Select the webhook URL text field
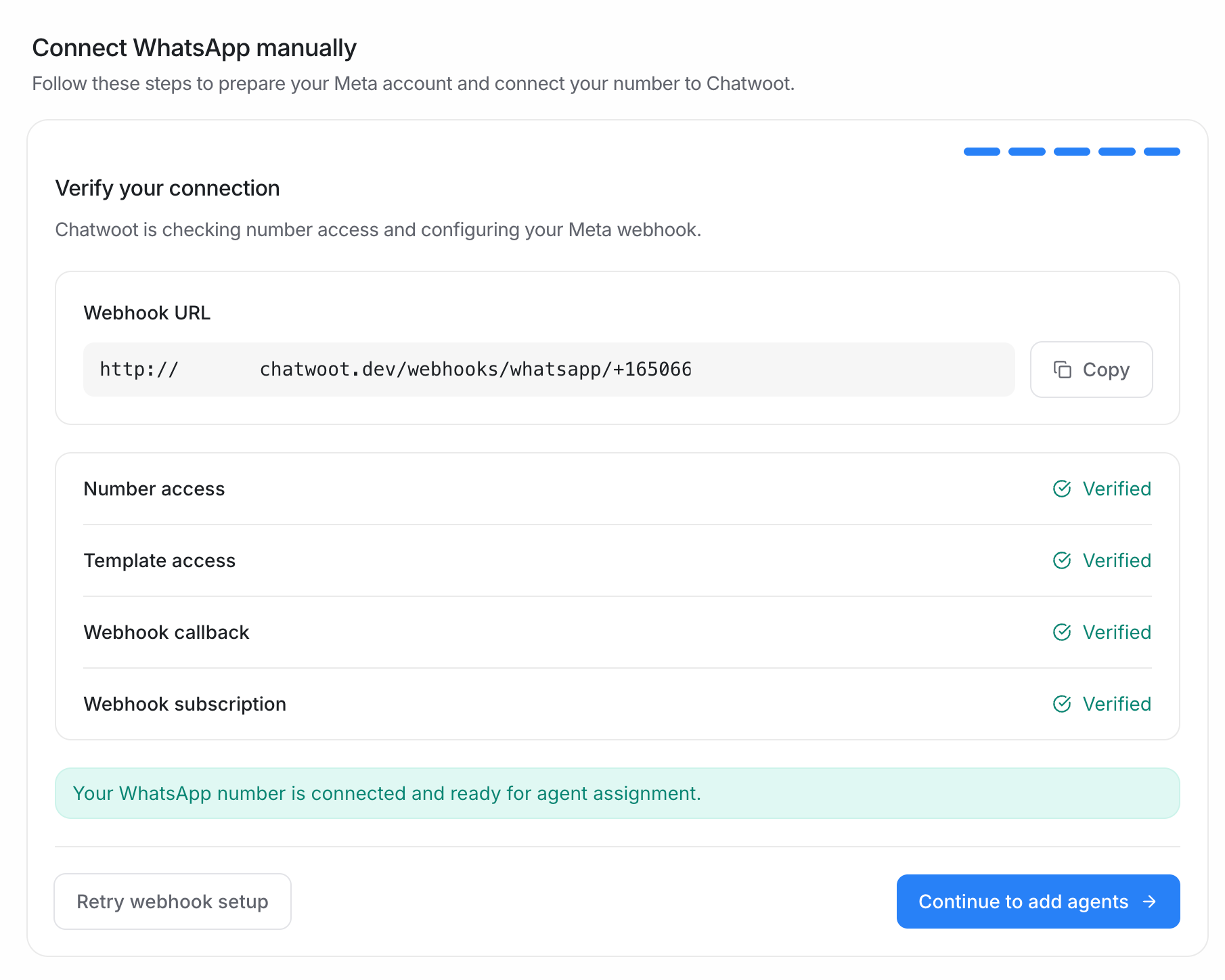Image resolution: width=1225 pixels, height=980 pixels. click(549, 370)
